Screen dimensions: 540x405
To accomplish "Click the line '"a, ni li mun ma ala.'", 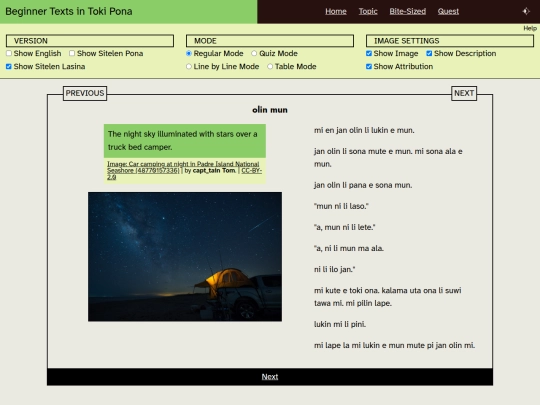I will pyautogui.click(x=349, y=248).
